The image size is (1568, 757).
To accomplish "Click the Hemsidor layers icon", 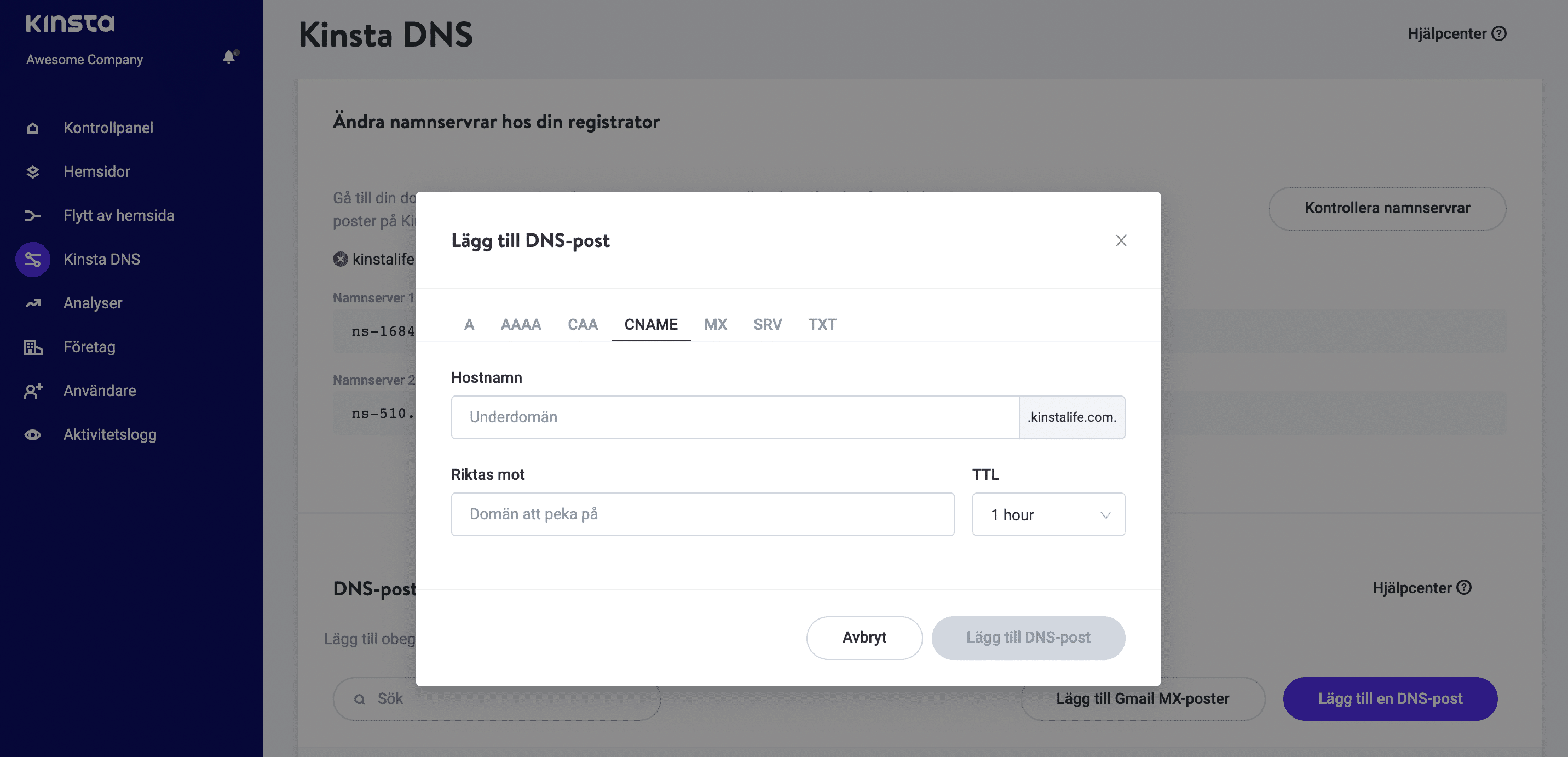I will 33,172.
